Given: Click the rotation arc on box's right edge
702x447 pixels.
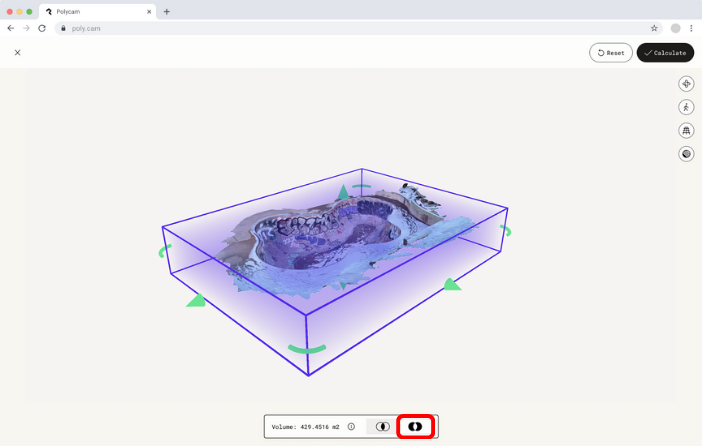Looking at the screenshot, I should click(x=506, y=231).
